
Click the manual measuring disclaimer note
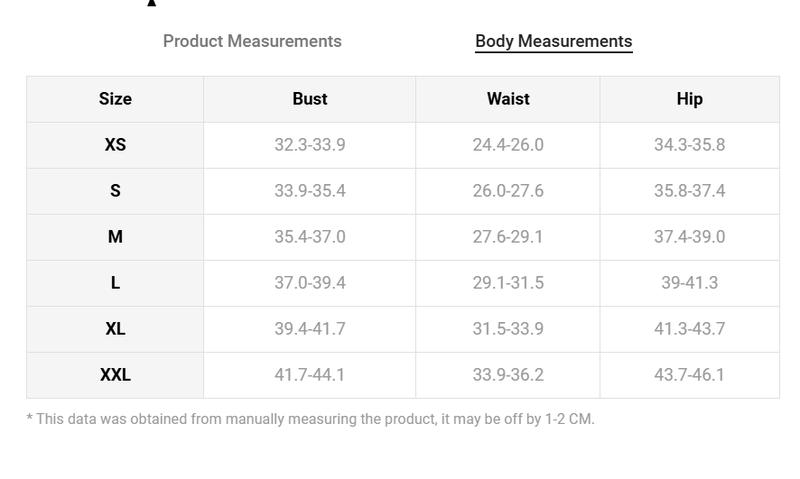310,419
